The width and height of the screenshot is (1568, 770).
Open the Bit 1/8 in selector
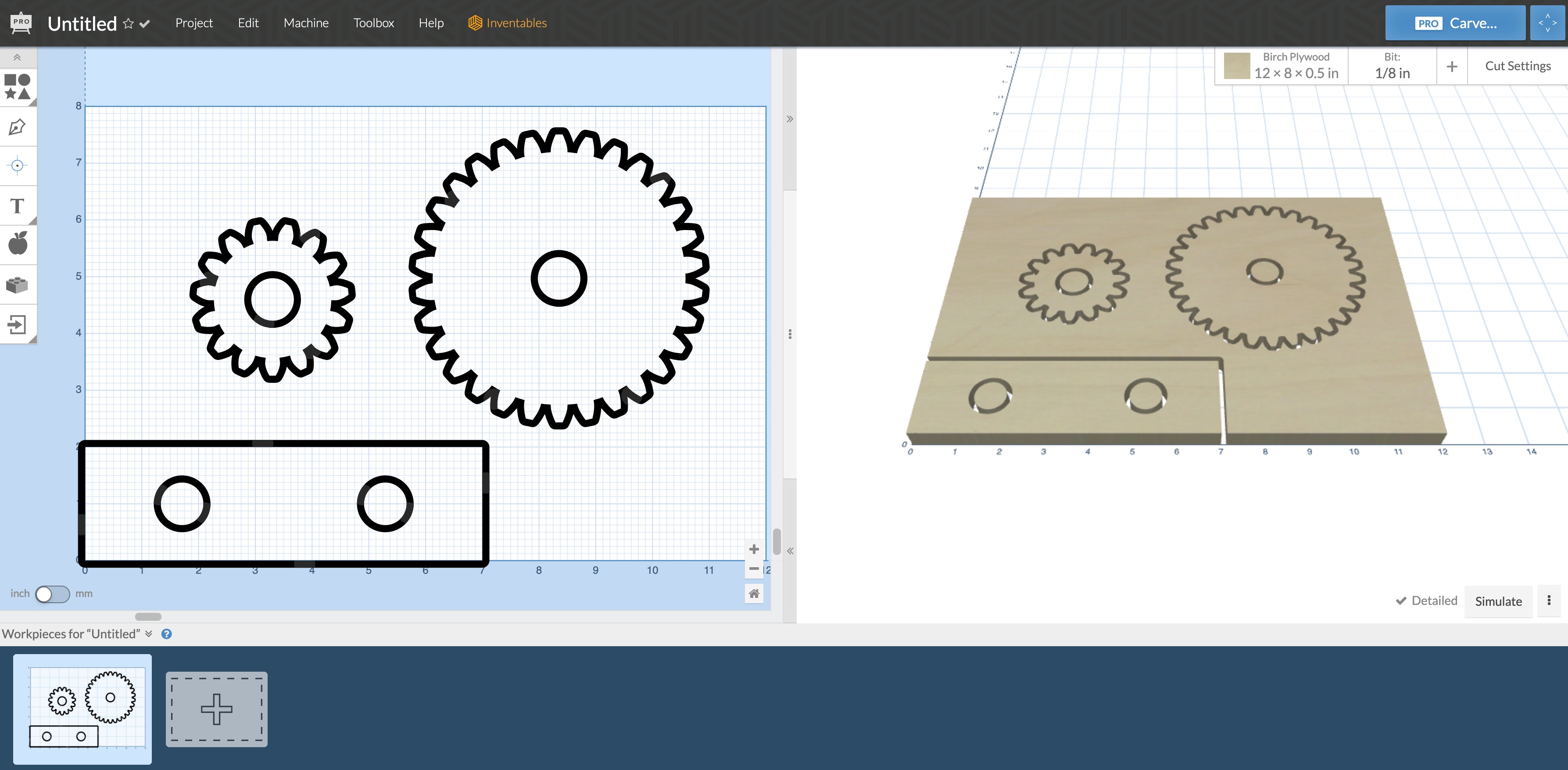(1392, 66)
